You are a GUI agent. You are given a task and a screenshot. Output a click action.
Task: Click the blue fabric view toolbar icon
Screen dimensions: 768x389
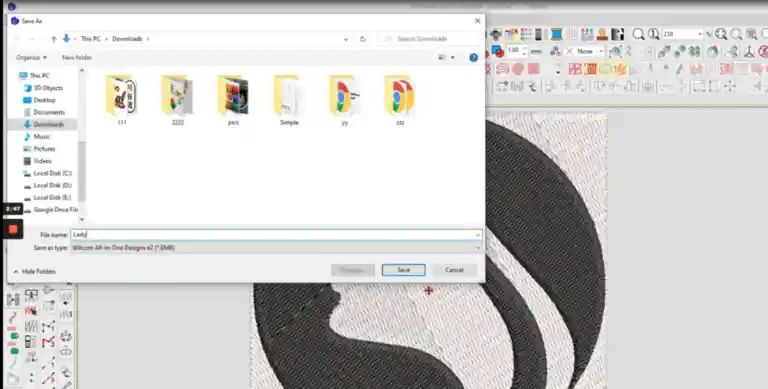tap(556, 34)
